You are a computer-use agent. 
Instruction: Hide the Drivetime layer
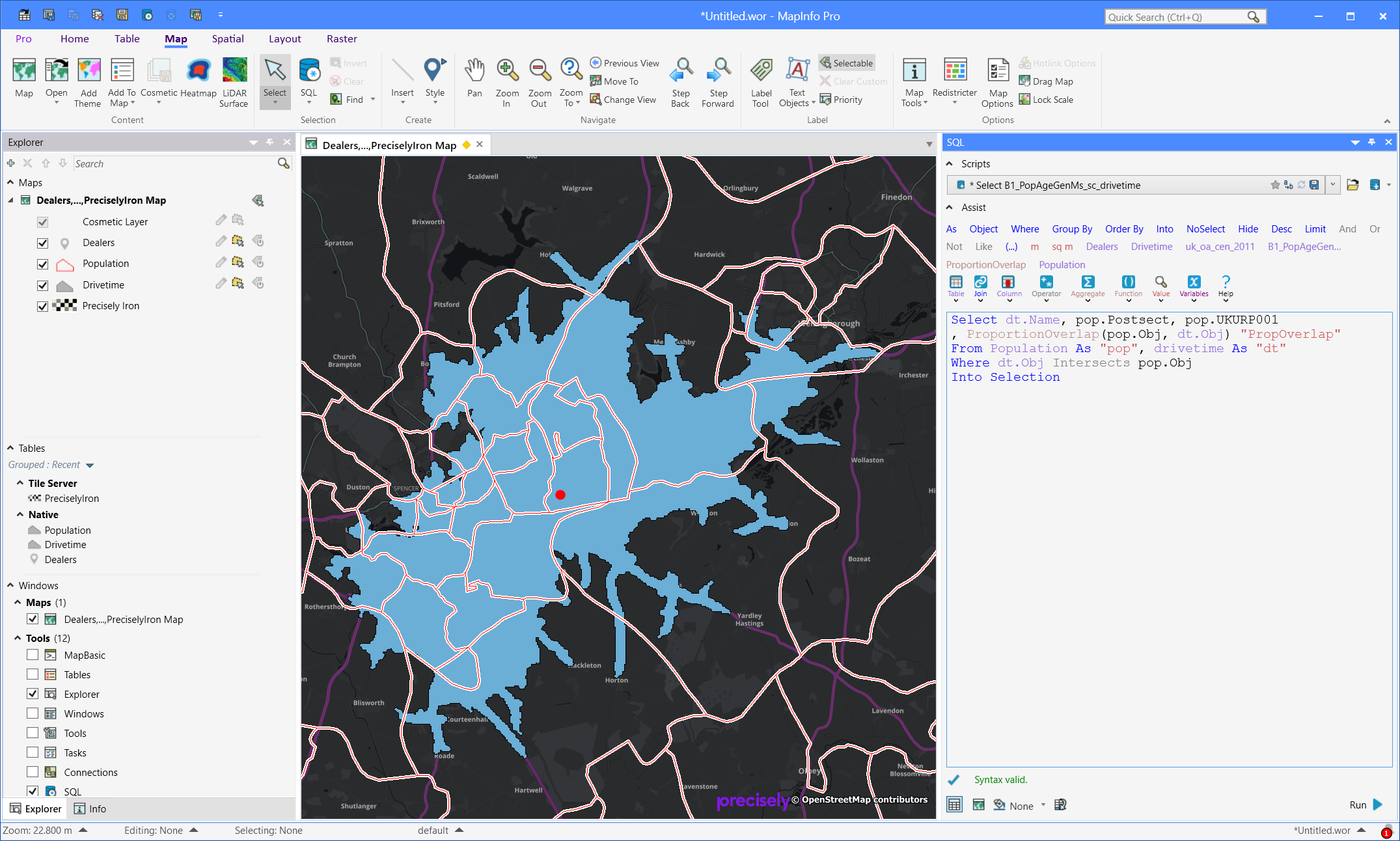coord(43,285)
